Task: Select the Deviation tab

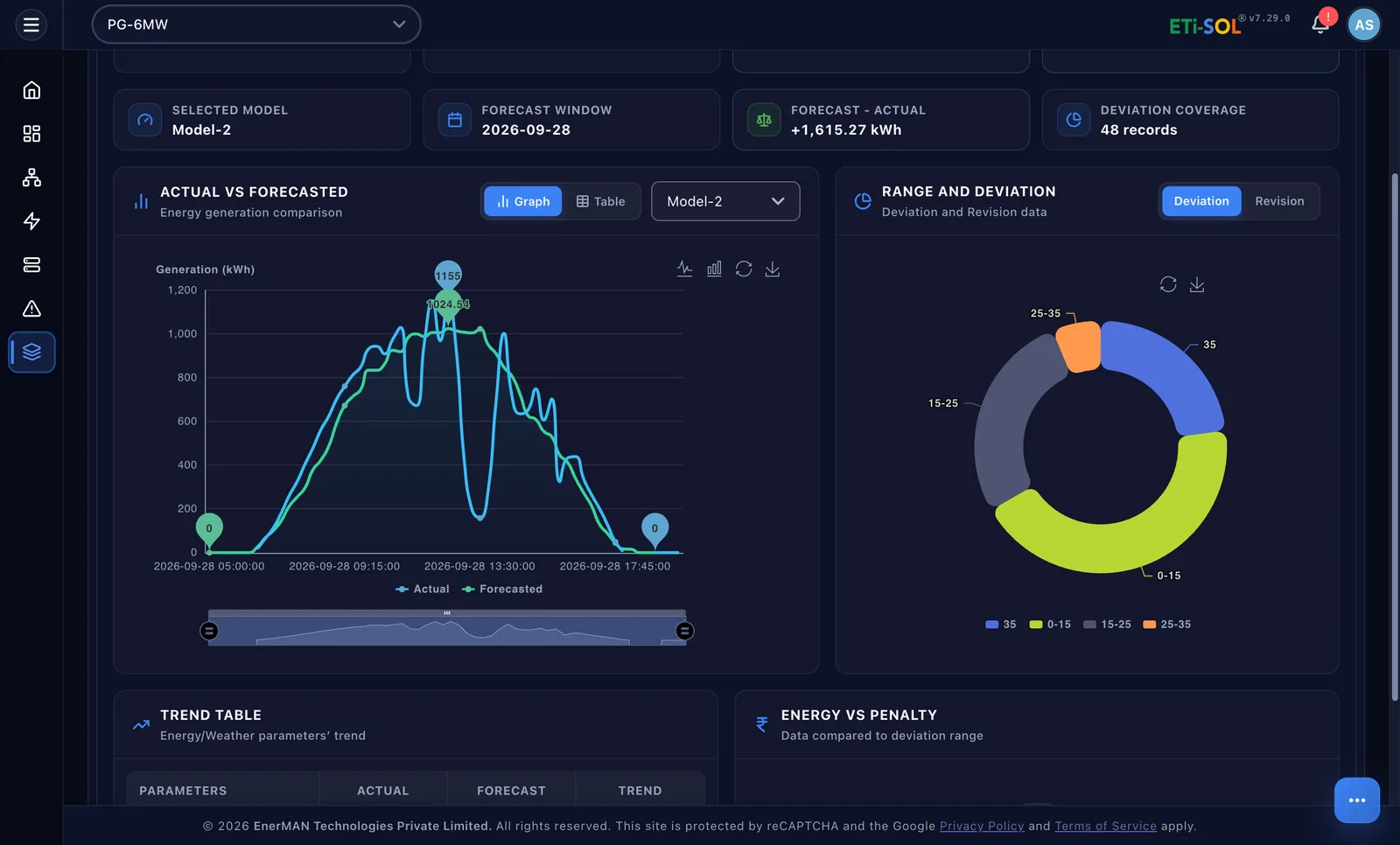Action: [x=1201, y=201]
